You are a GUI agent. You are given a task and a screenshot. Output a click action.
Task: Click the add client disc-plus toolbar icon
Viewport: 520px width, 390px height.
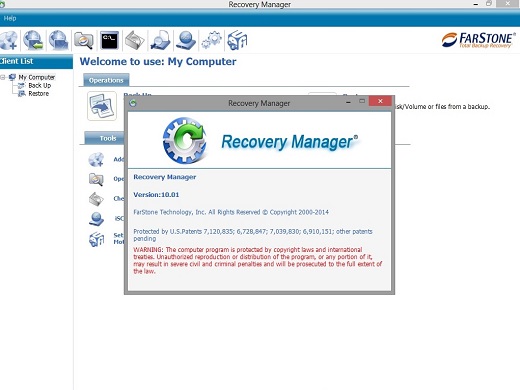coord(9,40)
